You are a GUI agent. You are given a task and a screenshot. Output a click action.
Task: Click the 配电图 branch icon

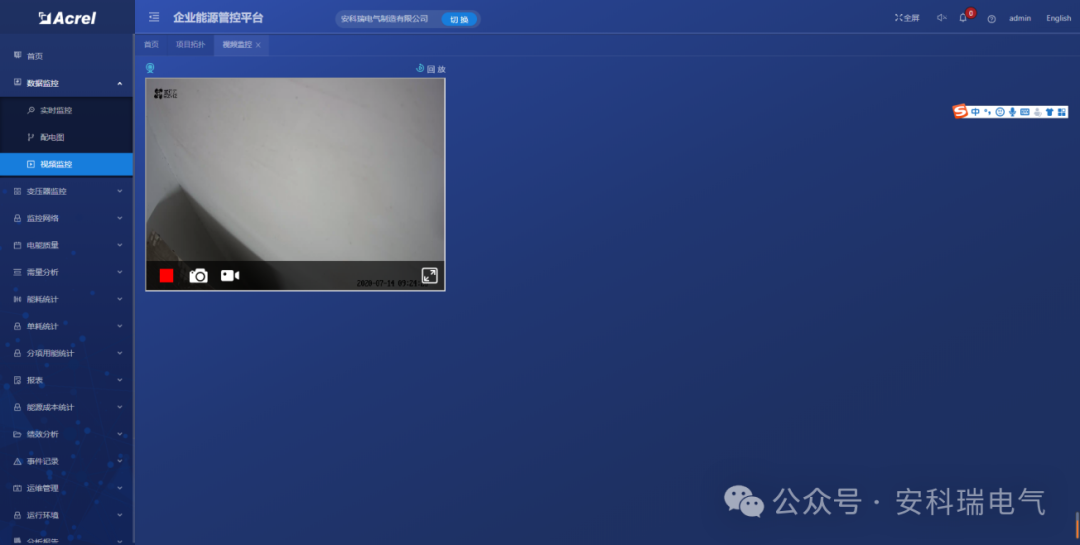pos(30,137)
